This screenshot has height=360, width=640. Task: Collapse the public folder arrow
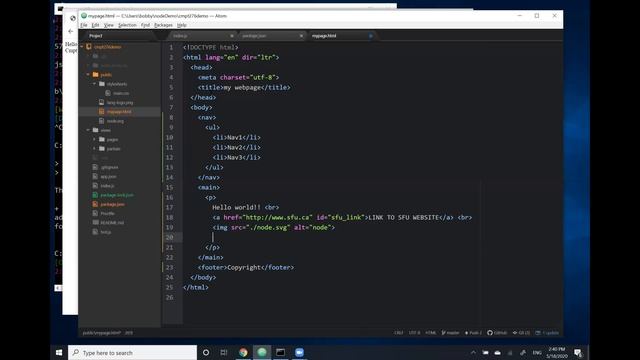88,75
